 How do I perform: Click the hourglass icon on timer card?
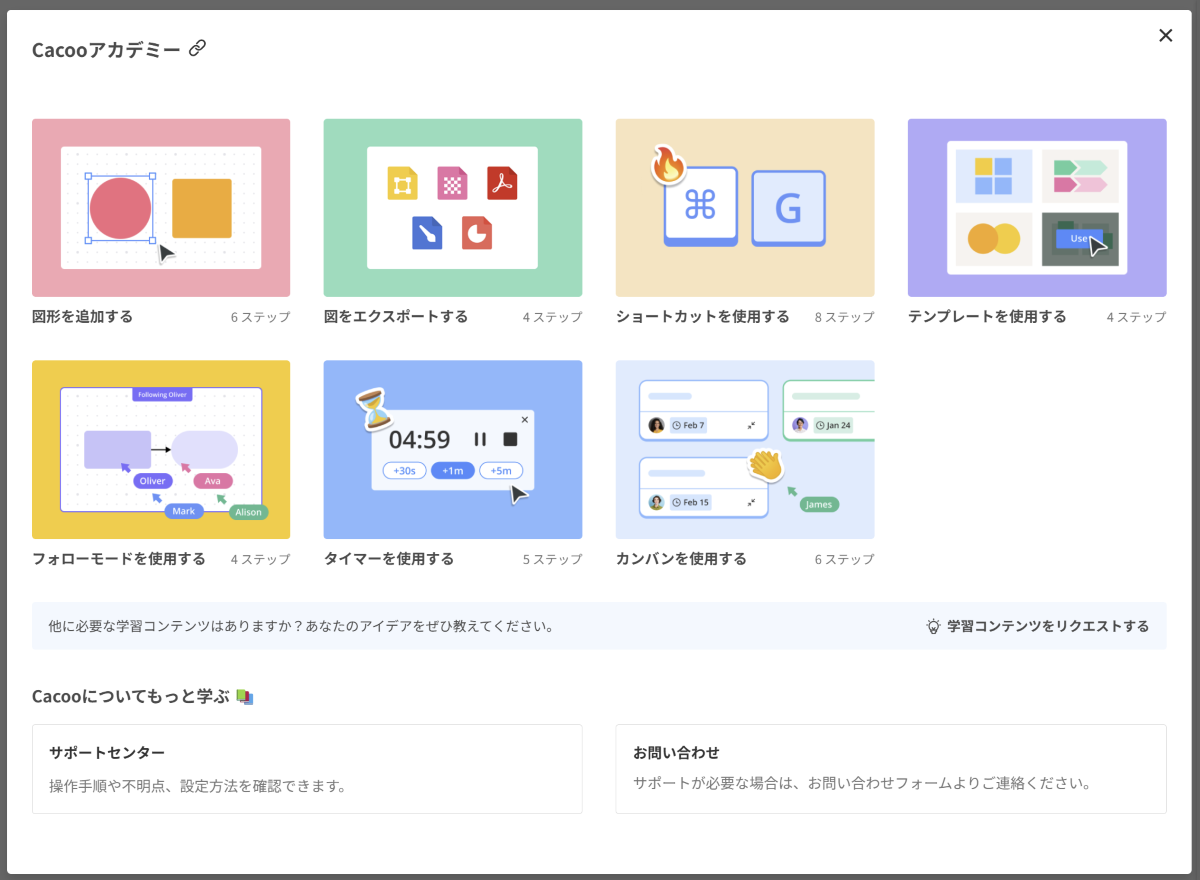(x=373, y=409)
